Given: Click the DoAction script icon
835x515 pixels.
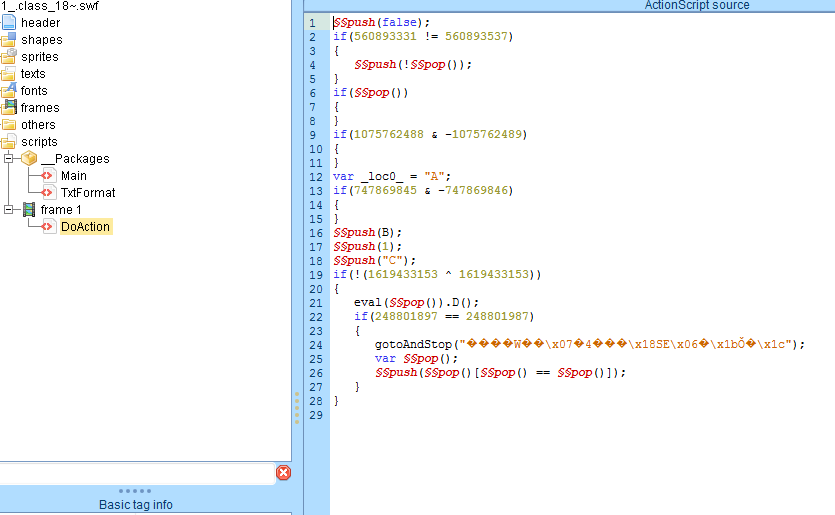Looking at the screenshot, I should tap(48, 226).
